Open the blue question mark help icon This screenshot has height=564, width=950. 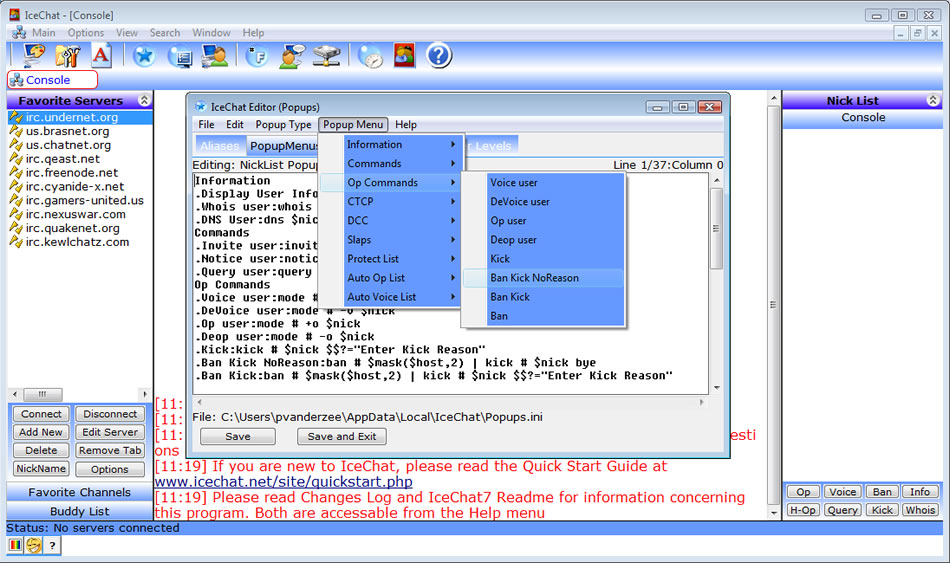439,56
